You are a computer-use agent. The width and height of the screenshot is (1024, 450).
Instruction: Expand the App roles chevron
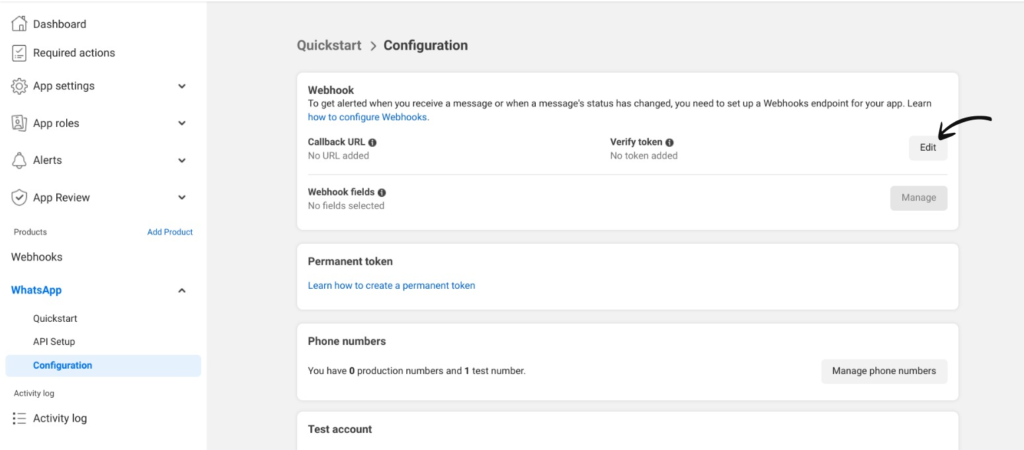182,123
